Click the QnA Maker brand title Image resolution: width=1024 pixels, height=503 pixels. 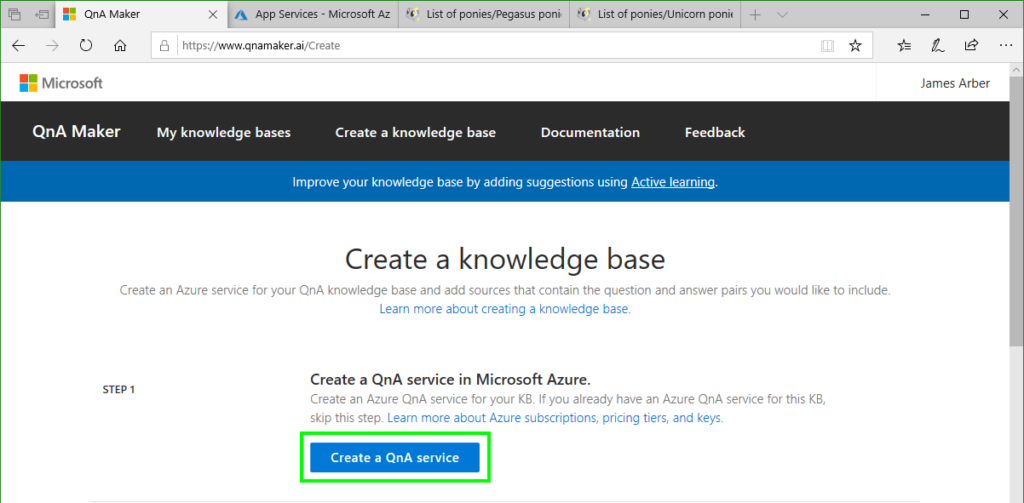click(x=76, y=131)
